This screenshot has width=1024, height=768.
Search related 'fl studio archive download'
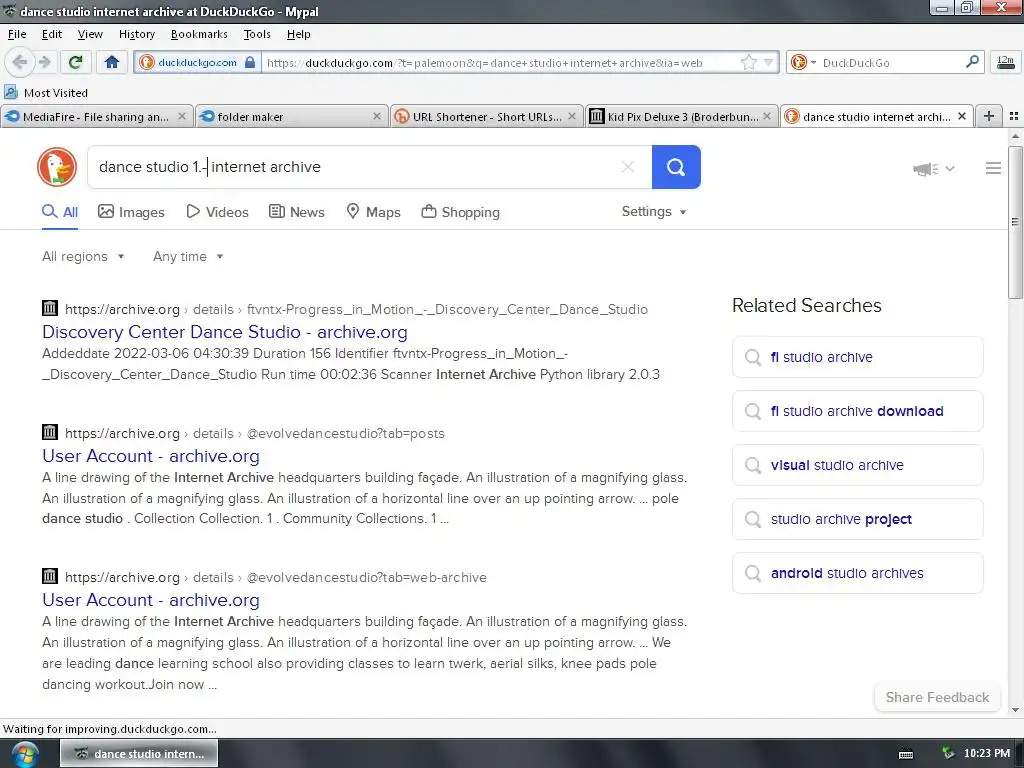(x=857, y=411)
